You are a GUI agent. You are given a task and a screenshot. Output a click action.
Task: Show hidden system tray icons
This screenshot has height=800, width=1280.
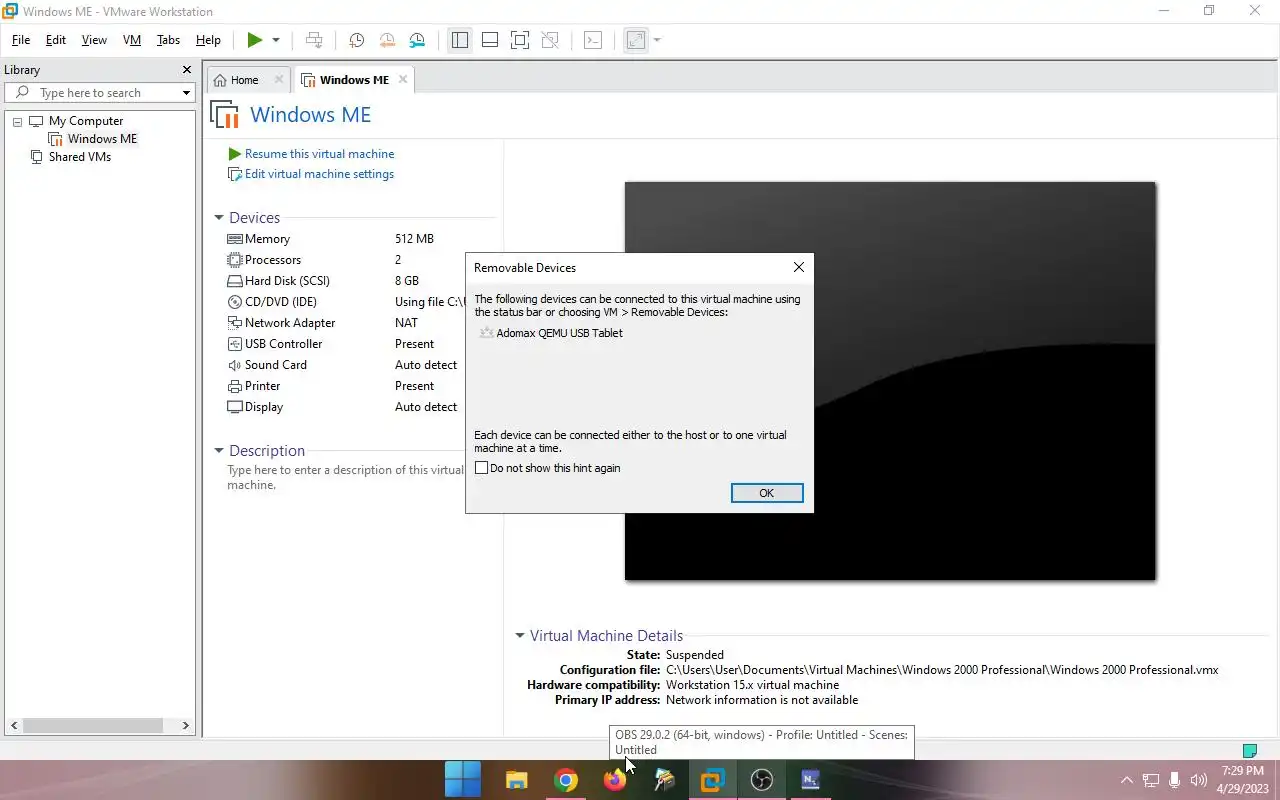(1127, 780)
